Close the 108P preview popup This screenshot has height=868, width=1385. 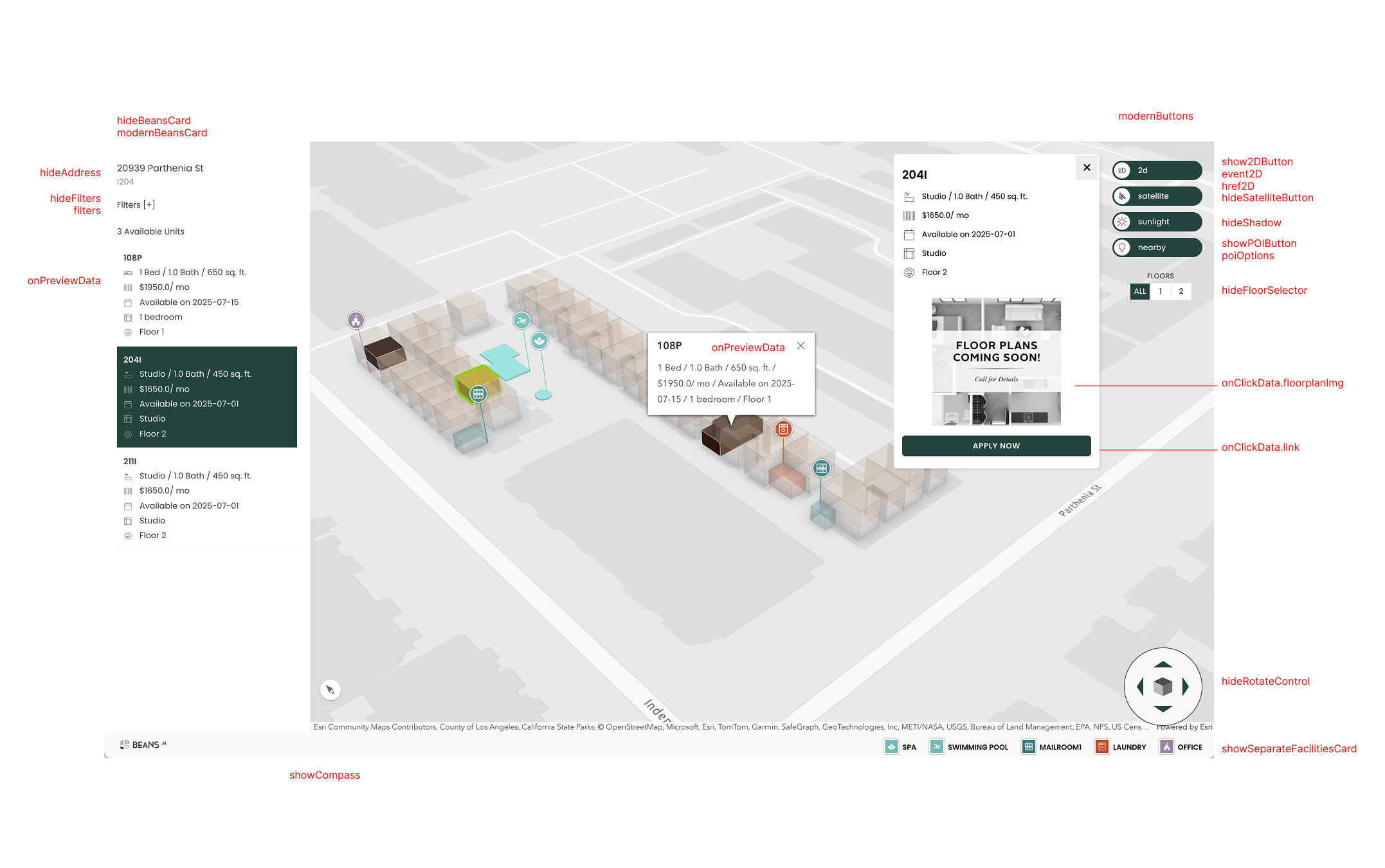point(801,346)
